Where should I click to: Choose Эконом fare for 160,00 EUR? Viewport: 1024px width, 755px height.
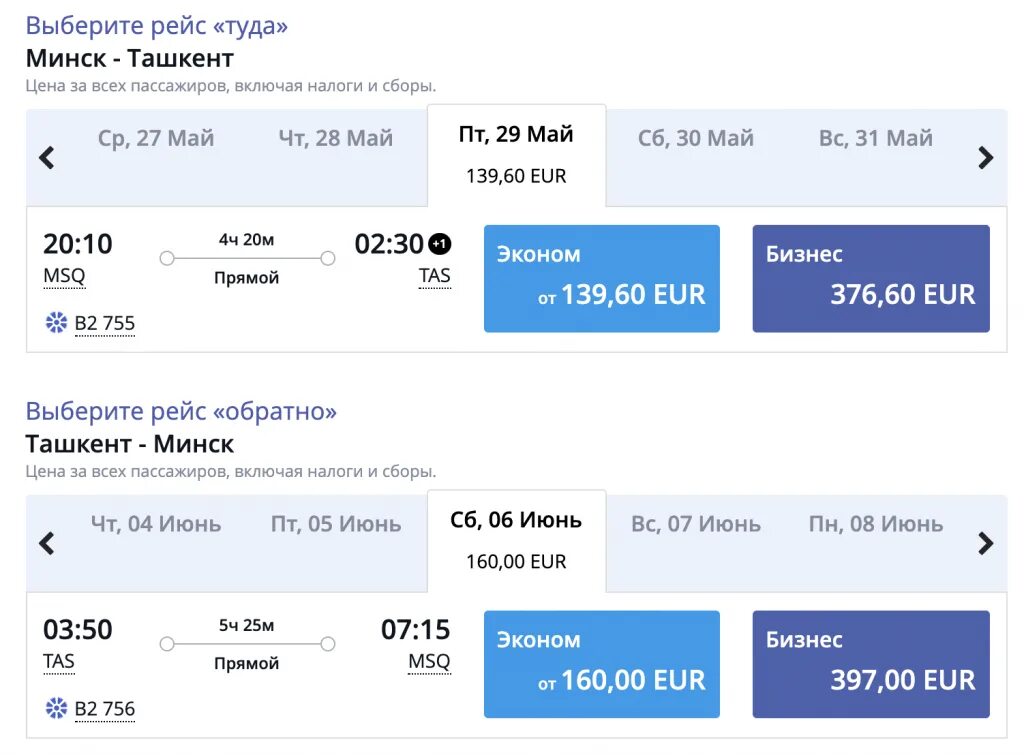point(601,664)
